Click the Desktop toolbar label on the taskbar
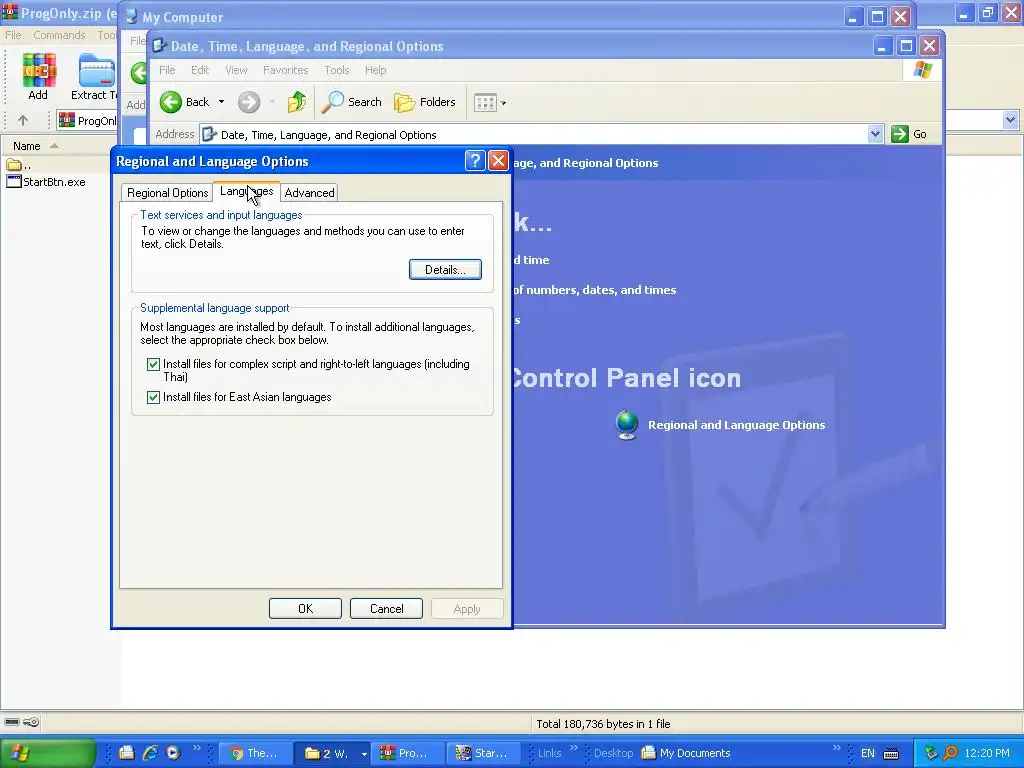The image size is (1024, 768). pos(613,753)
